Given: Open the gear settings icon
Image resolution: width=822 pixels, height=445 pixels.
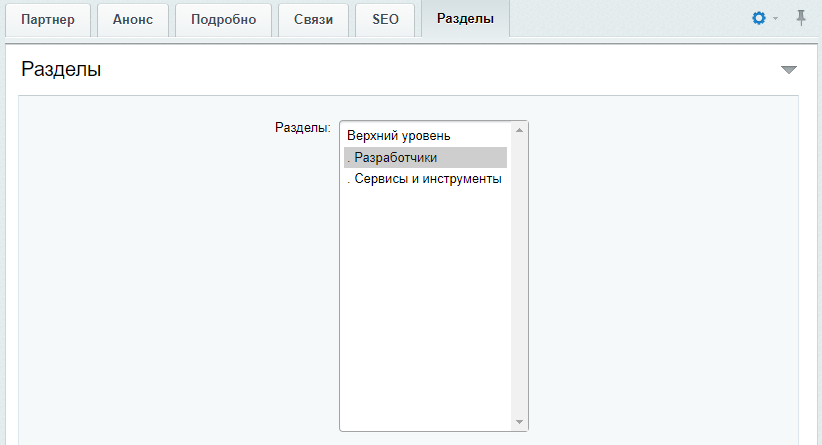Looking at the screenshot, I should coord(759,18).
